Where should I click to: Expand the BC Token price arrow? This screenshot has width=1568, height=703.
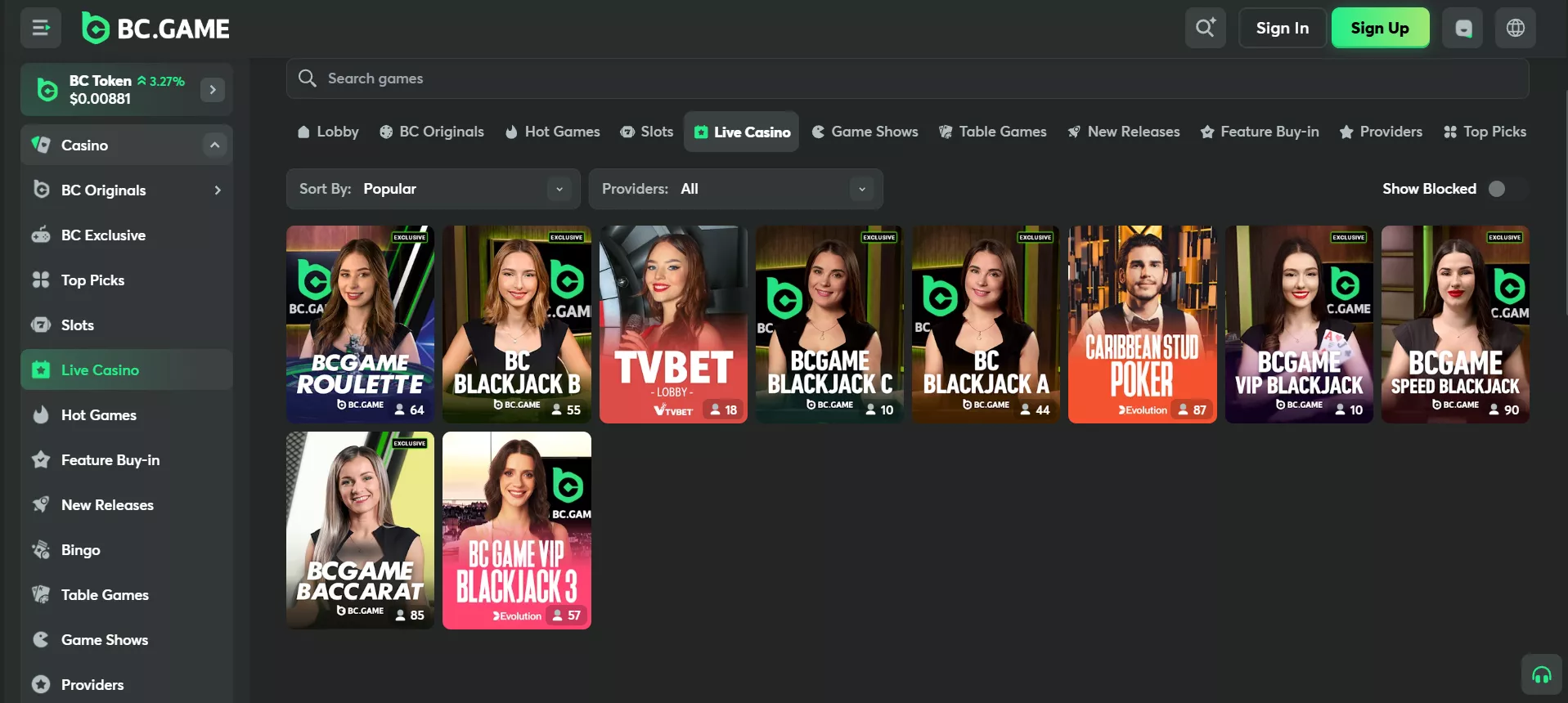pos(213,90)
